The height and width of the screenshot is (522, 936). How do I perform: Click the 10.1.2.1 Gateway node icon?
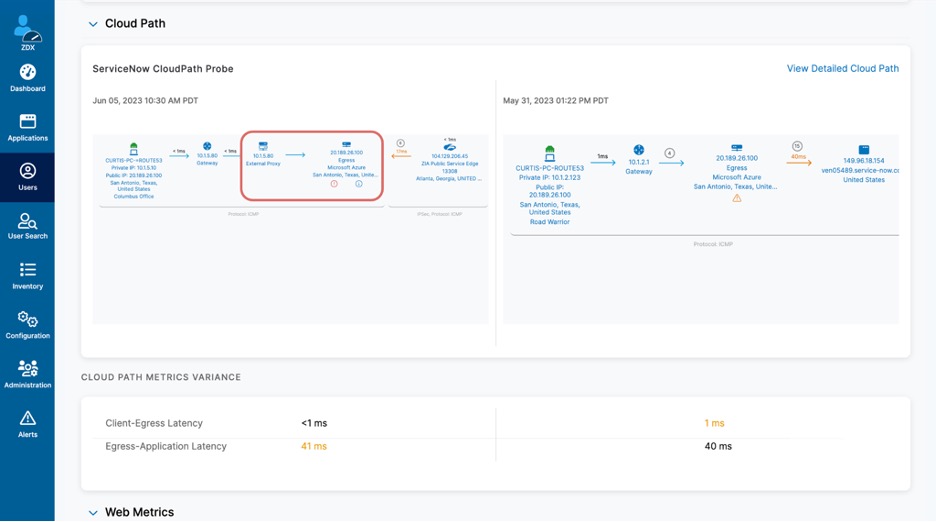pyautogui.click(x=639, y=150)
